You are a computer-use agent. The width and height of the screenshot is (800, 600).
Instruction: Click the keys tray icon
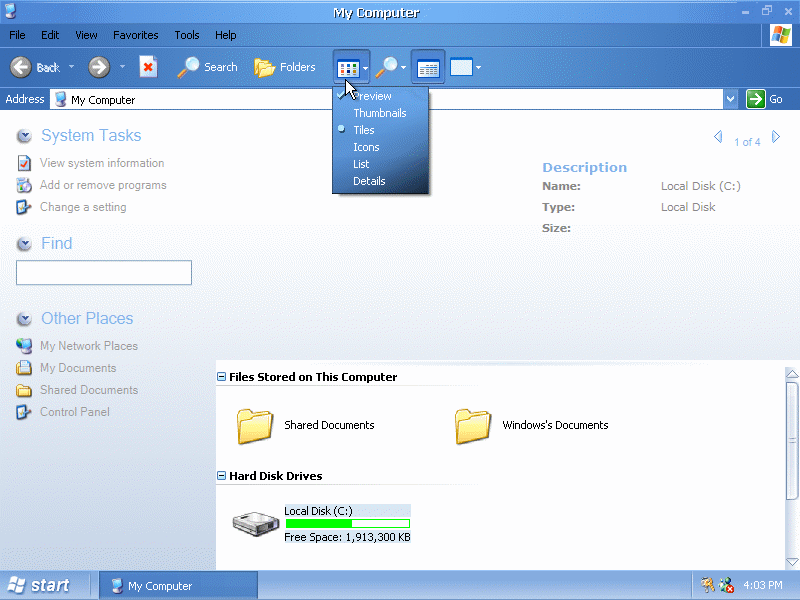point(708,585)
